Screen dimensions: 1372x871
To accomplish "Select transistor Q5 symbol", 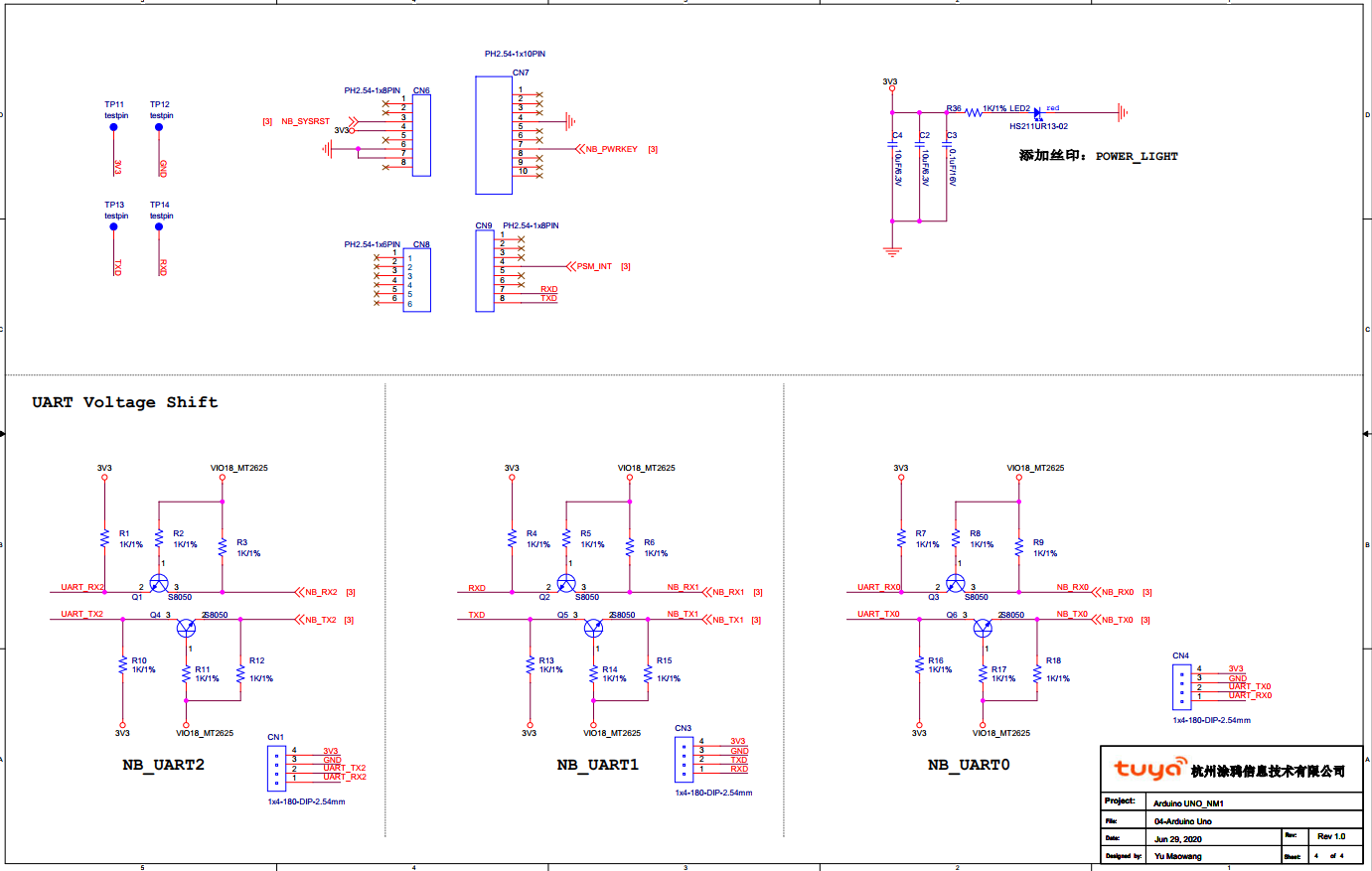I will (593, 627).
